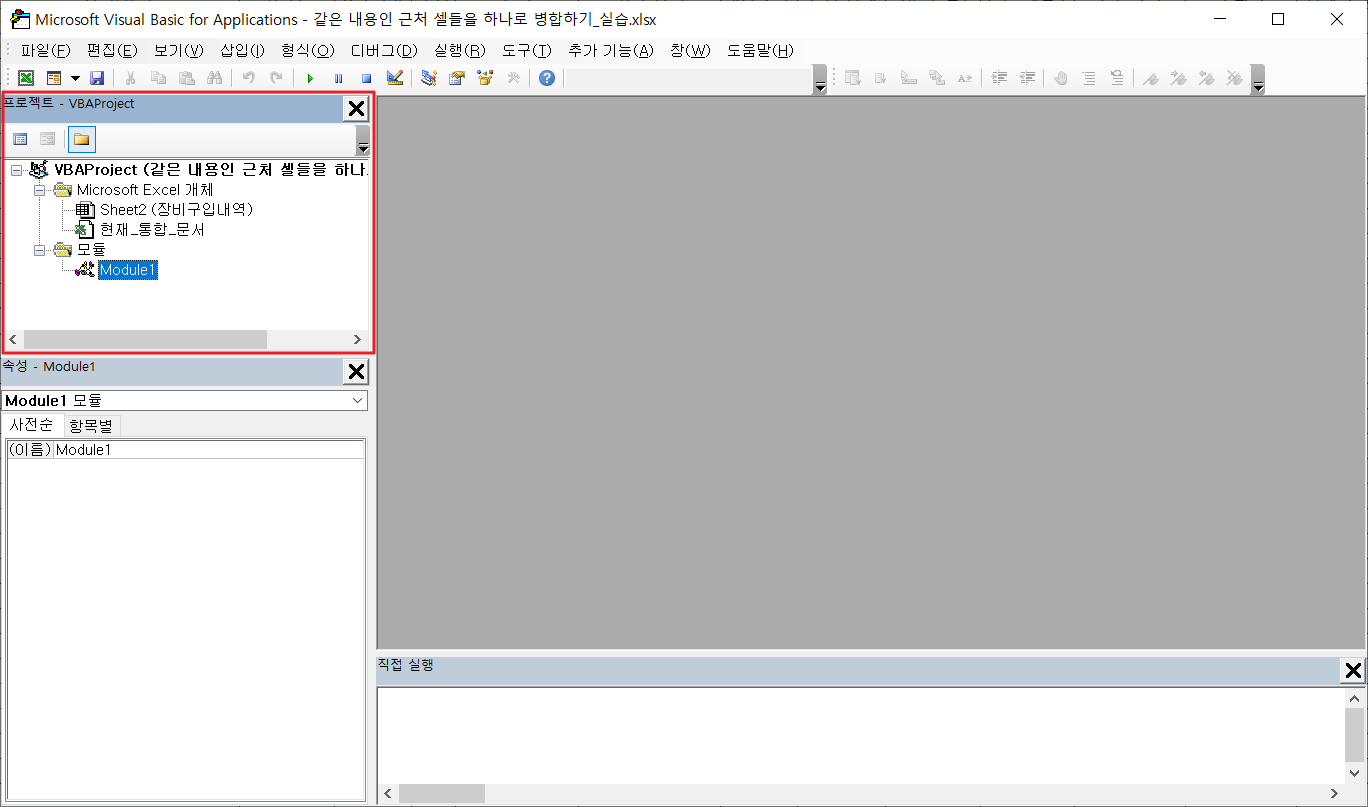
Task: Open the 디버그(D) menu
Action: click(x=384, y=51)
